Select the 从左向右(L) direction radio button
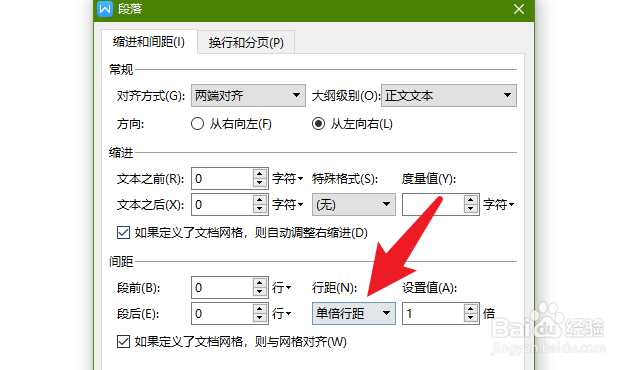640x370 pixels. point(318,124)
